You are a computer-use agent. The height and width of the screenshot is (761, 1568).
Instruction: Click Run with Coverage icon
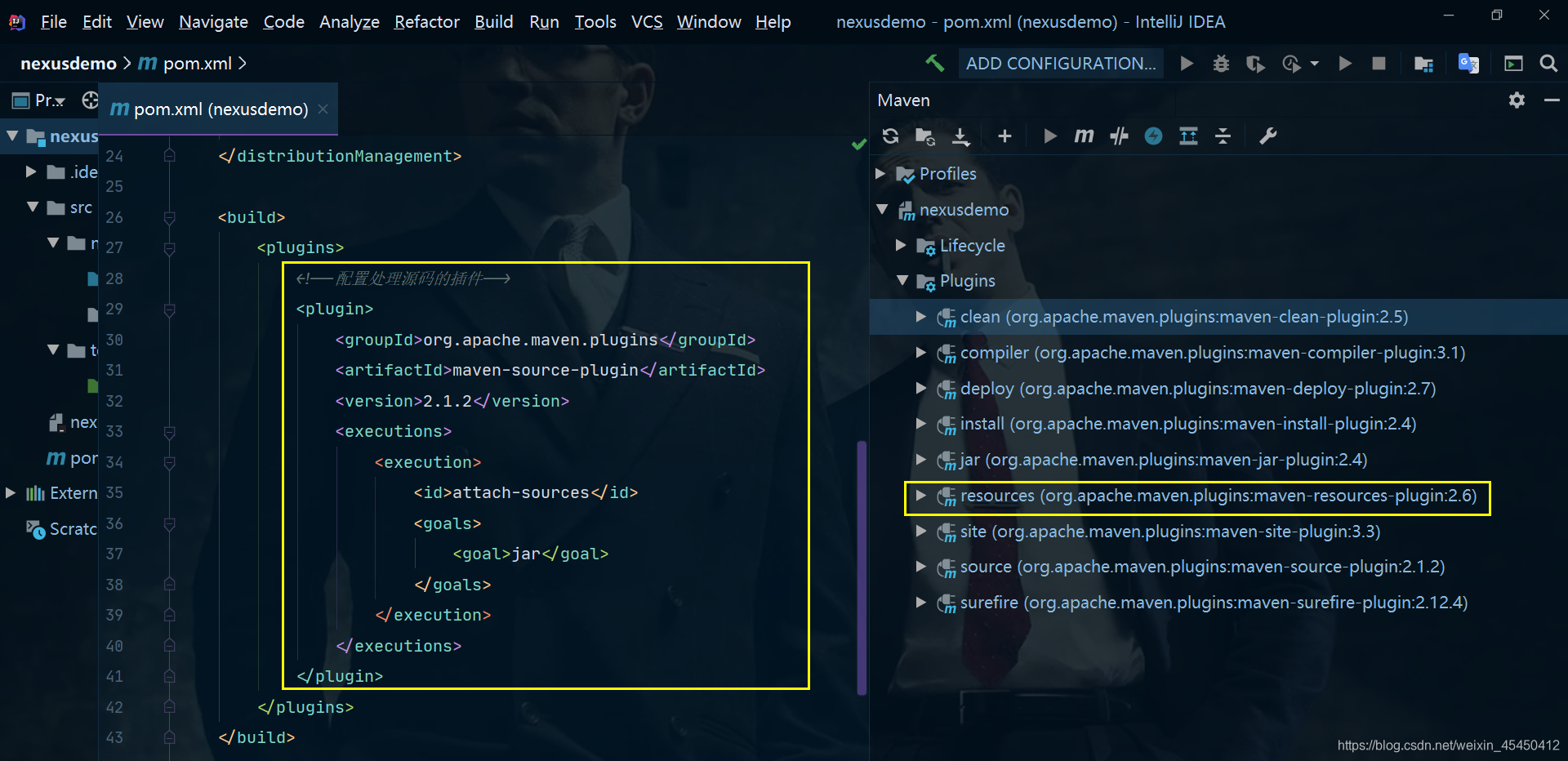tap(1256, 63)
